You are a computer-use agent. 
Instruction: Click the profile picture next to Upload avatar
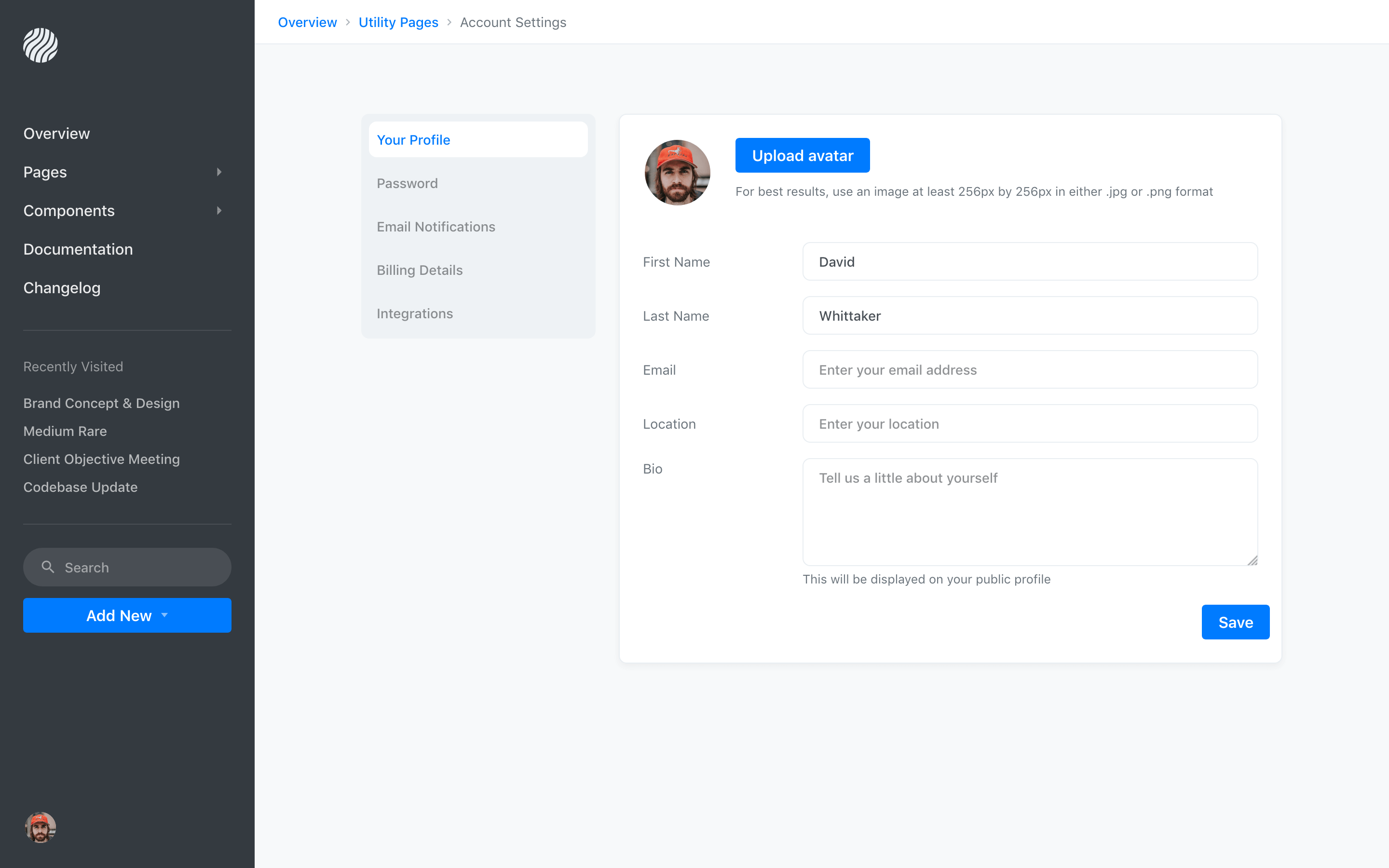tap(677, 172)
